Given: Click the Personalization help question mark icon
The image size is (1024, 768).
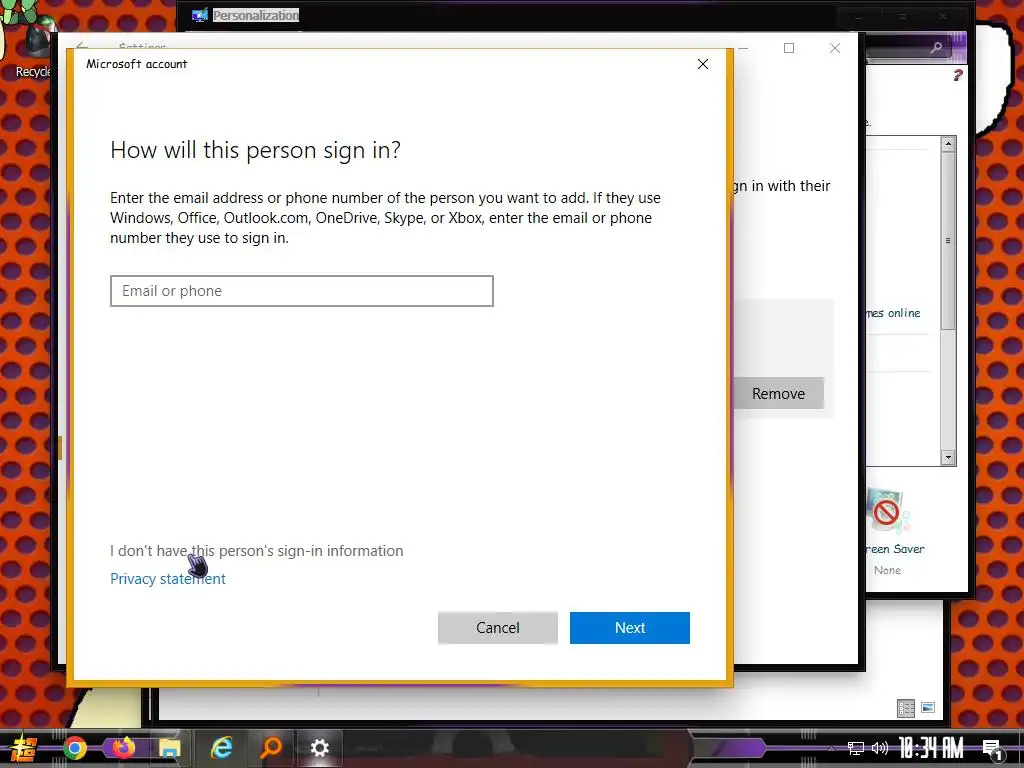Looking at the screenshot, I should click(957, 75).
